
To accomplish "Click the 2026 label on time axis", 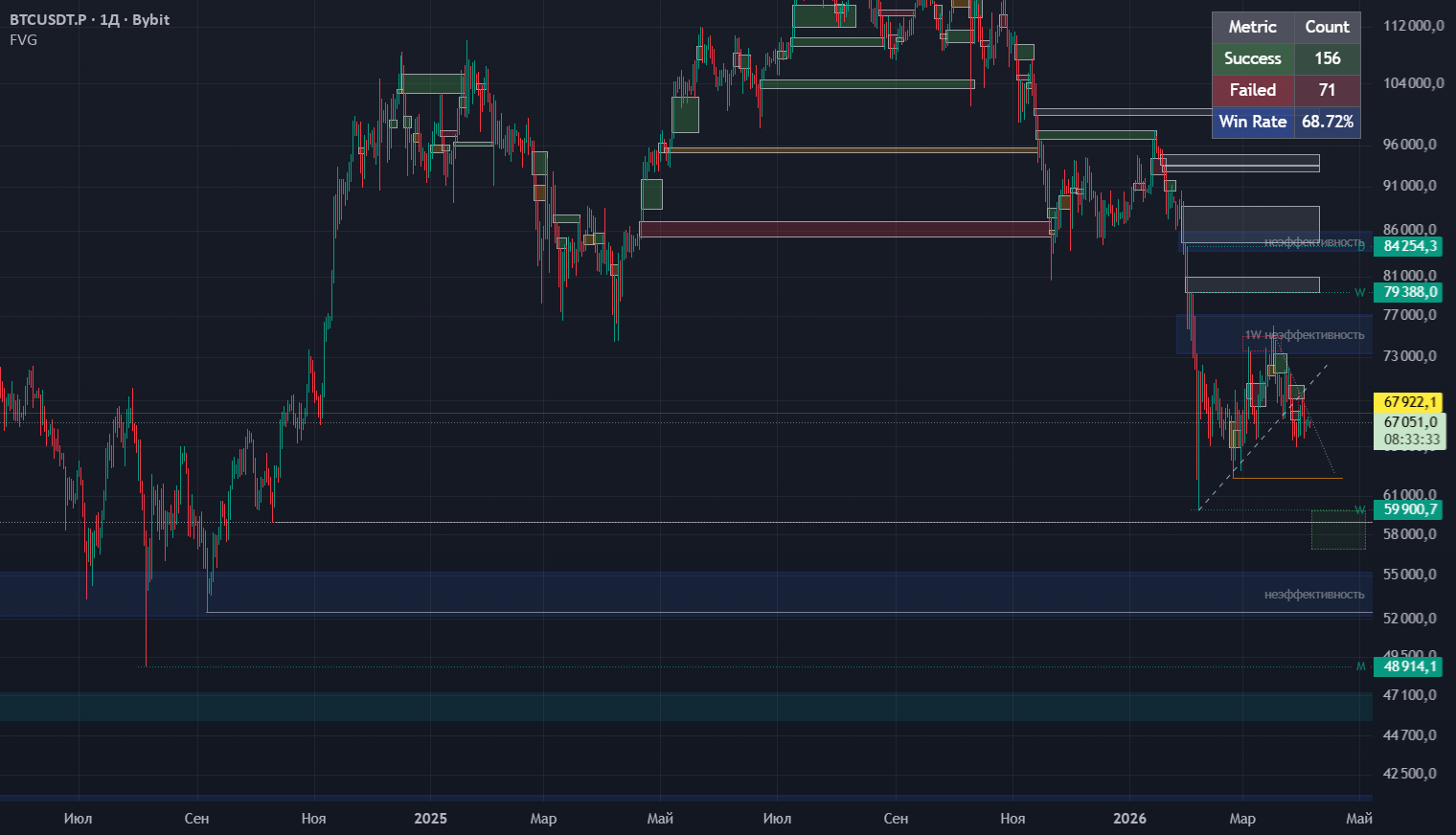I will pyautogui.click(x=1129, y=818).
